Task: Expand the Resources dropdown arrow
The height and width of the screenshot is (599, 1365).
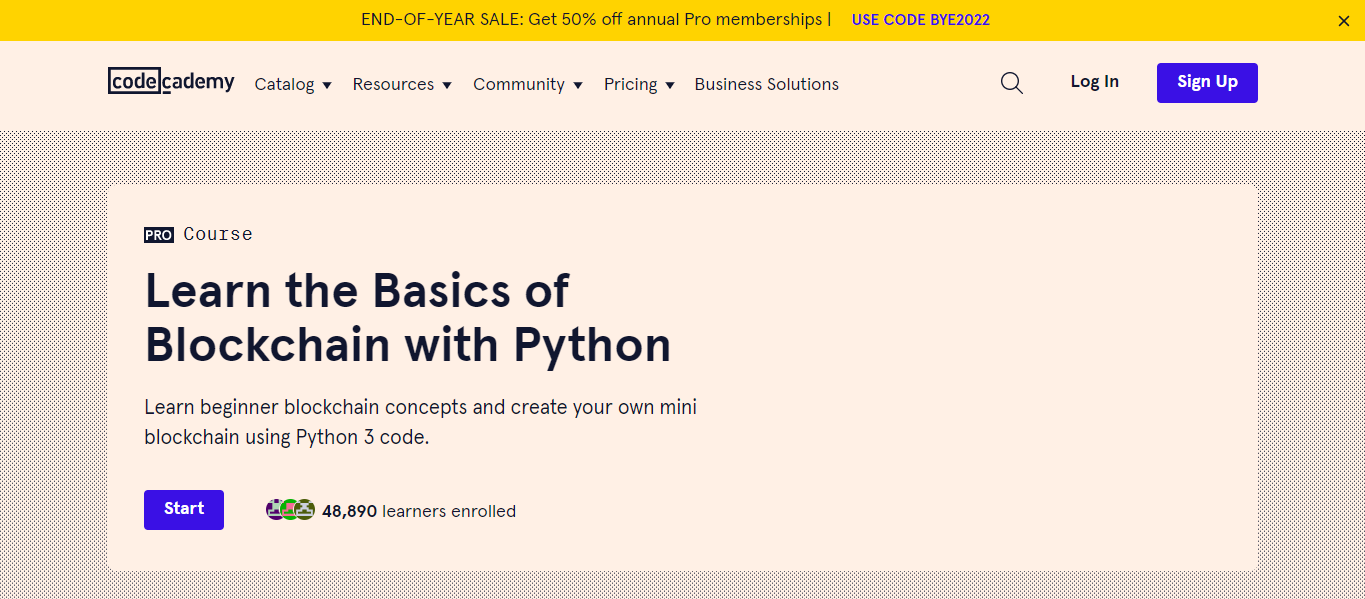Action: [x=447, y=85]
